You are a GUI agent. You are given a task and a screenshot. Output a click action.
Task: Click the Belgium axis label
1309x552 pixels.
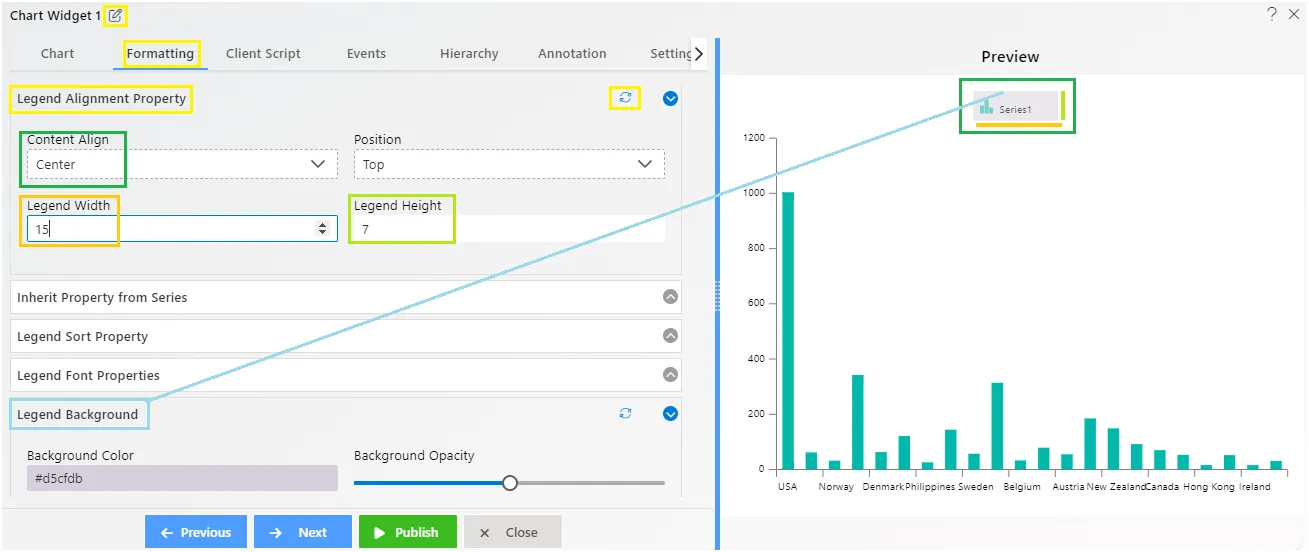(x=1022, y=487)
